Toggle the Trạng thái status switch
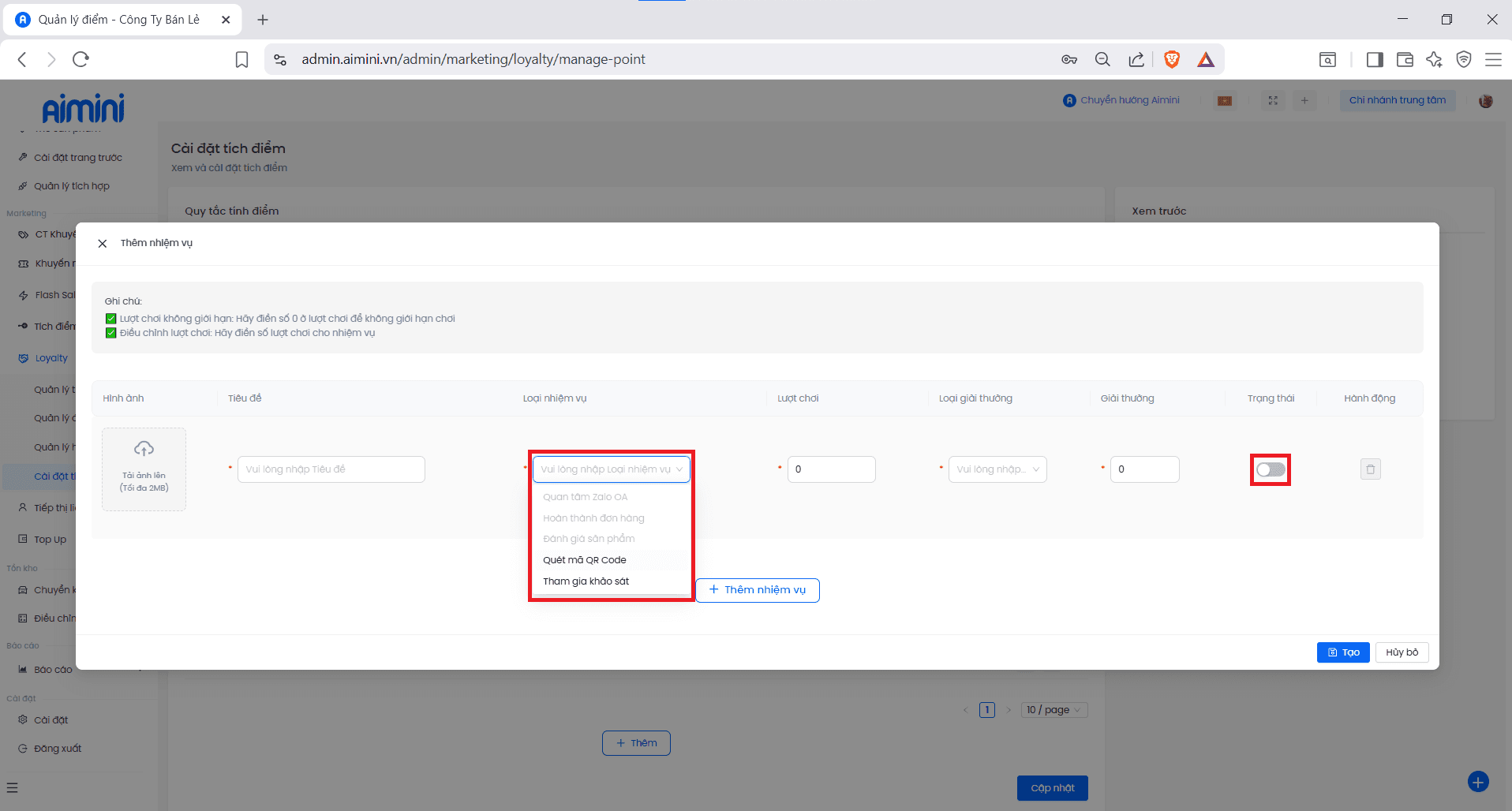This screenshot has width=1512, height=811. point(1271,470)
